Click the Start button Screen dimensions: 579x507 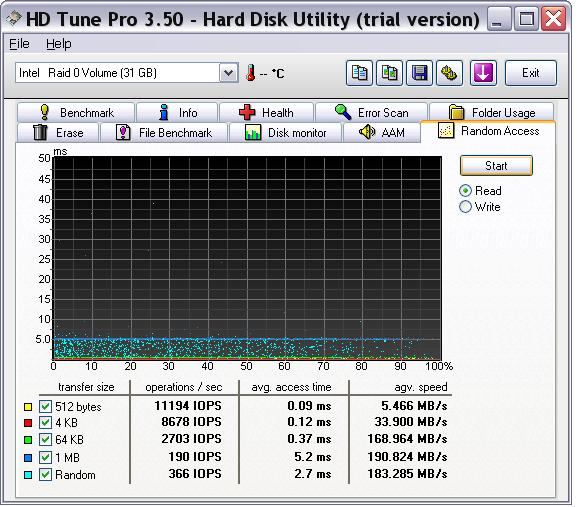tap(496, 165)
